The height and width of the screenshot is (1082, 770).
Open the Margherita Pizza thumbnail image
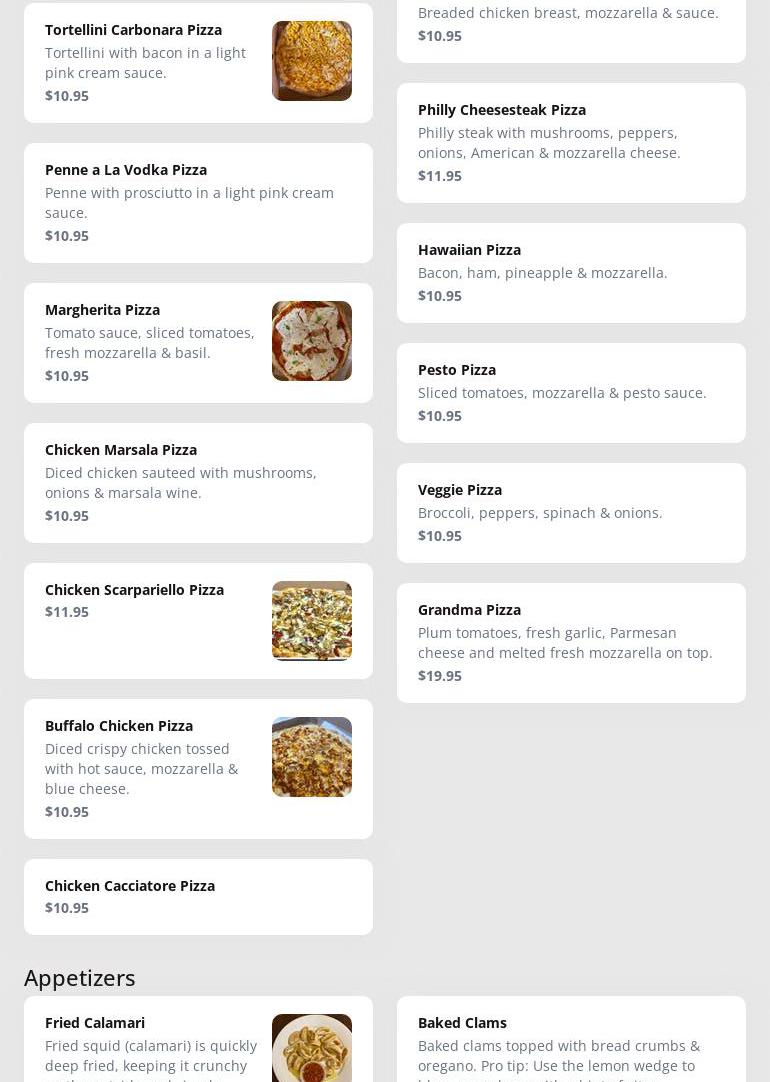[x=311, y=341]
